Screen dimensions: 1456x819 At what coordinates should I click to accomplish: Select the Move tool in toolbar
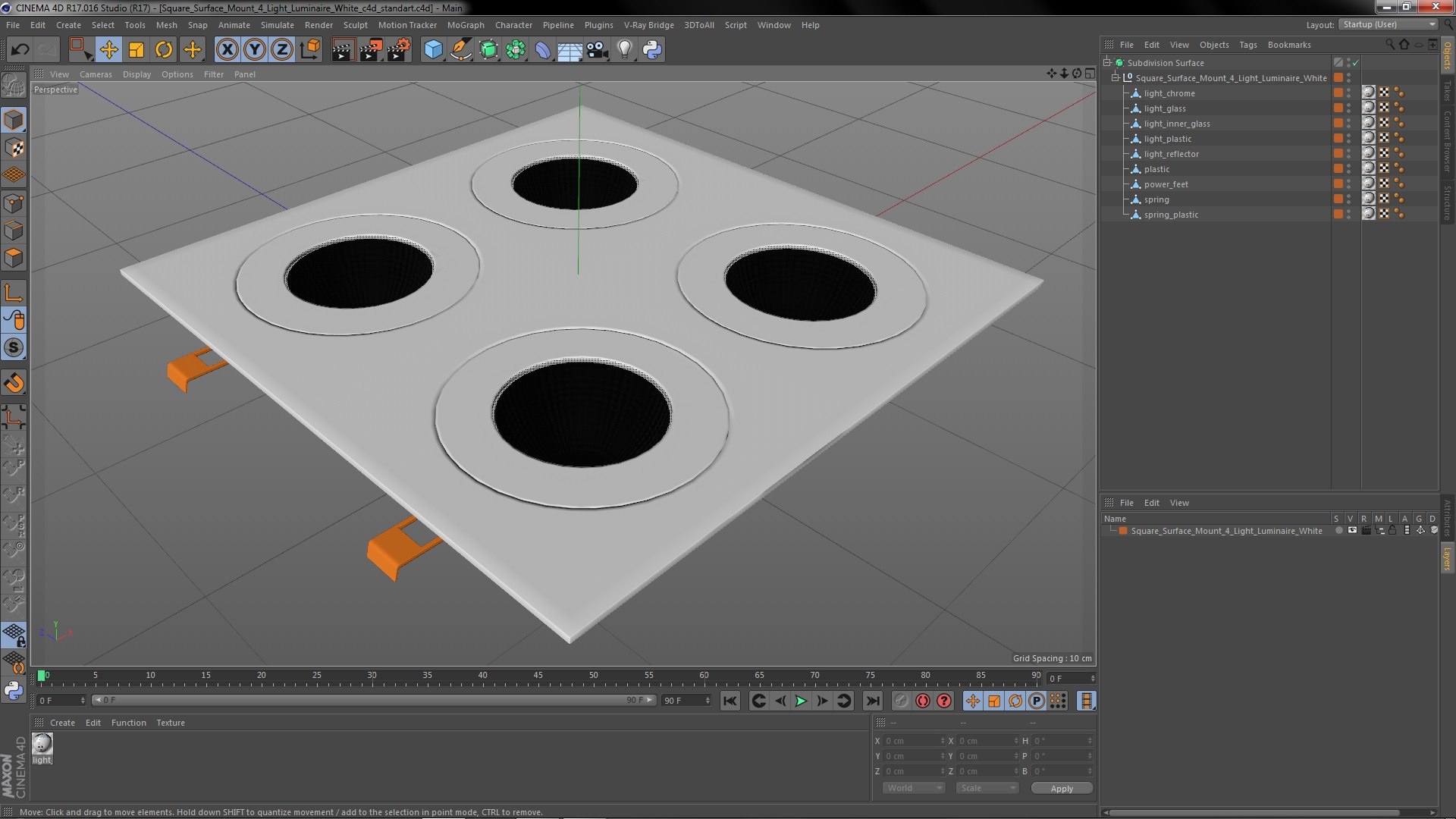108,50
